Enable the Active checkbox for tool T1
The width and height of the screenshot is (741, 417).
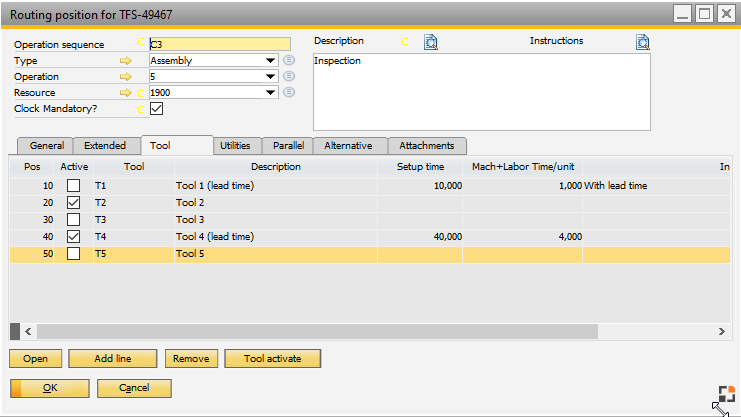74,186
